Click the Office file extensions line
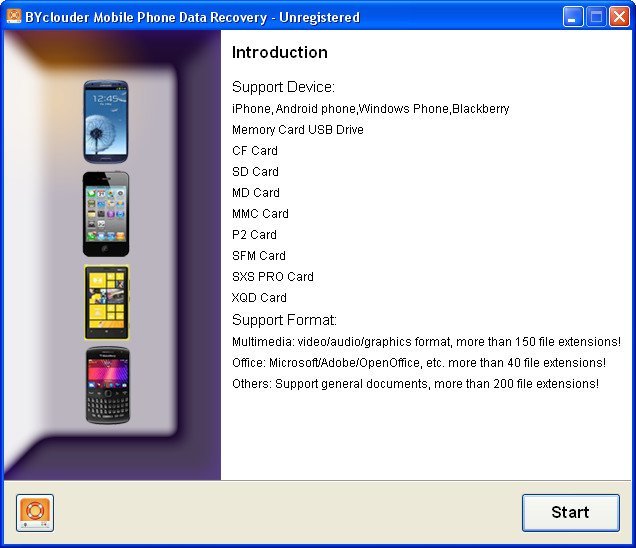The width and height of the screenshot is (636, 548). (419, 363)
